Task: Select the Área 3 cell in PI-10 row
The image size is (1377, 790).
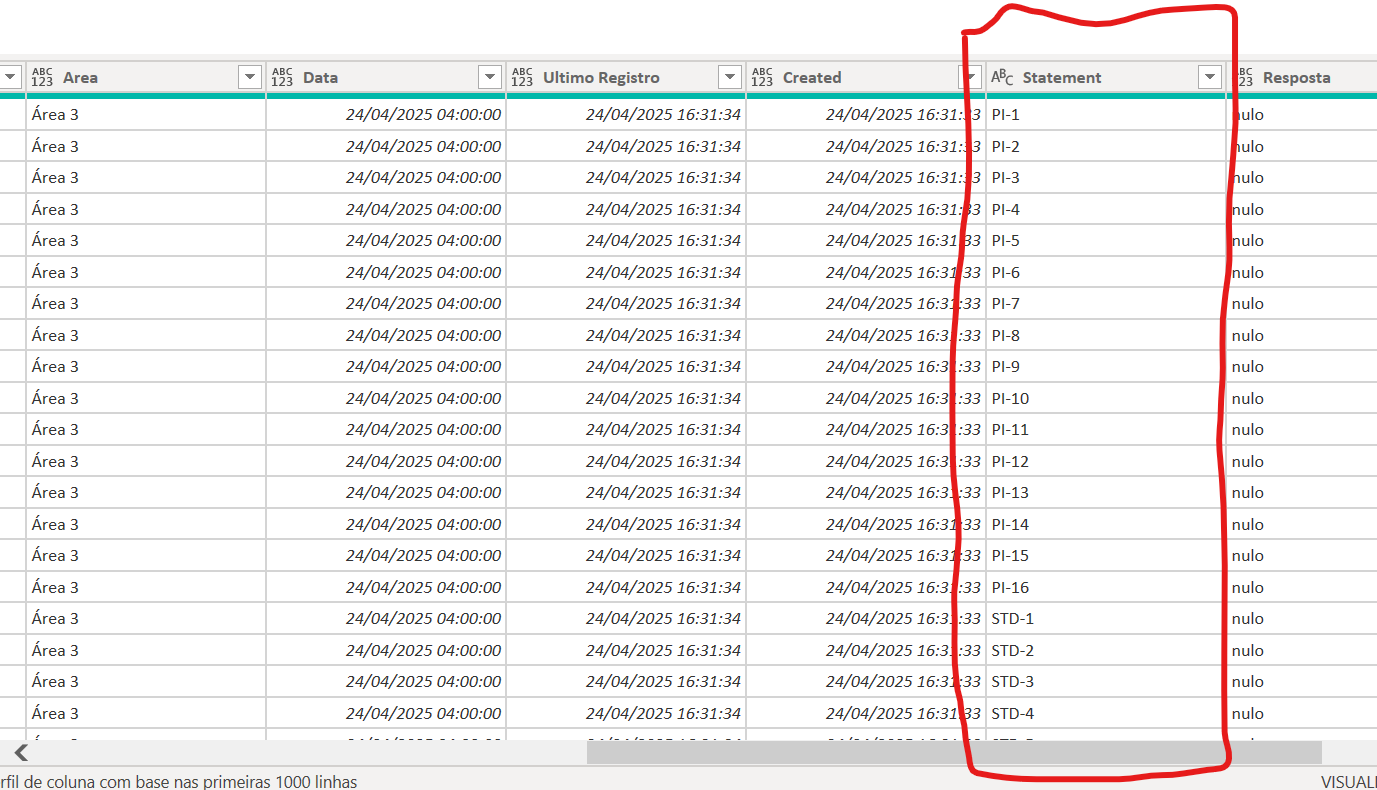Action: point(146,398)
